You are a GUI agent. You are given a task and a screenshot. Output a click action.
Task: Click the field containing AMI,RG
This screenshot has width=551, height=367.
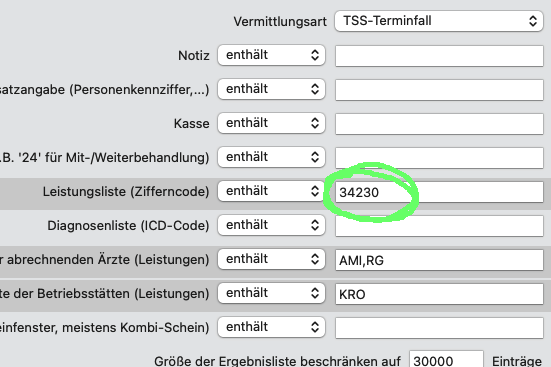tap(439, 260)
